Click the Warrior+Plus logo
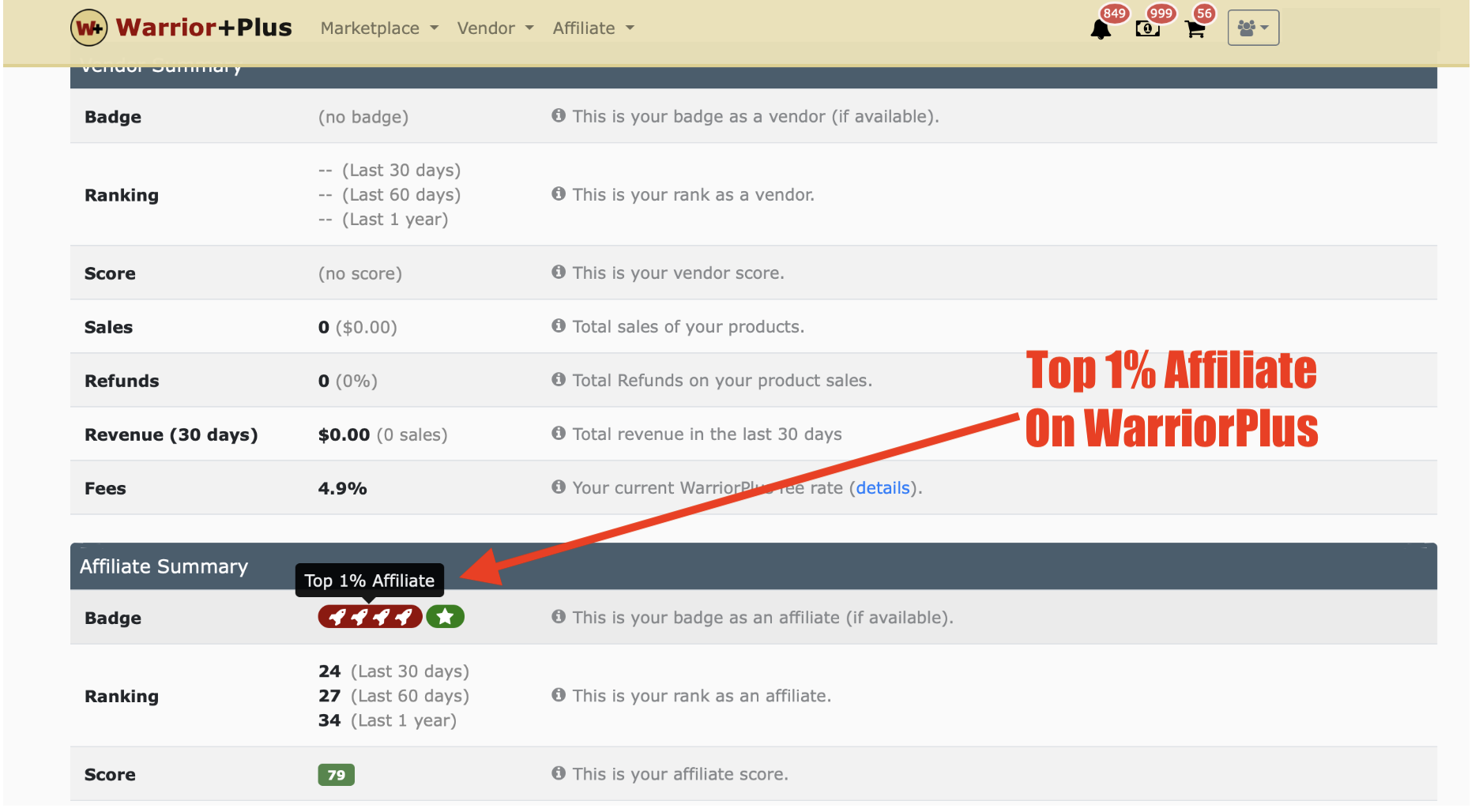 click(x=181, y=28)
